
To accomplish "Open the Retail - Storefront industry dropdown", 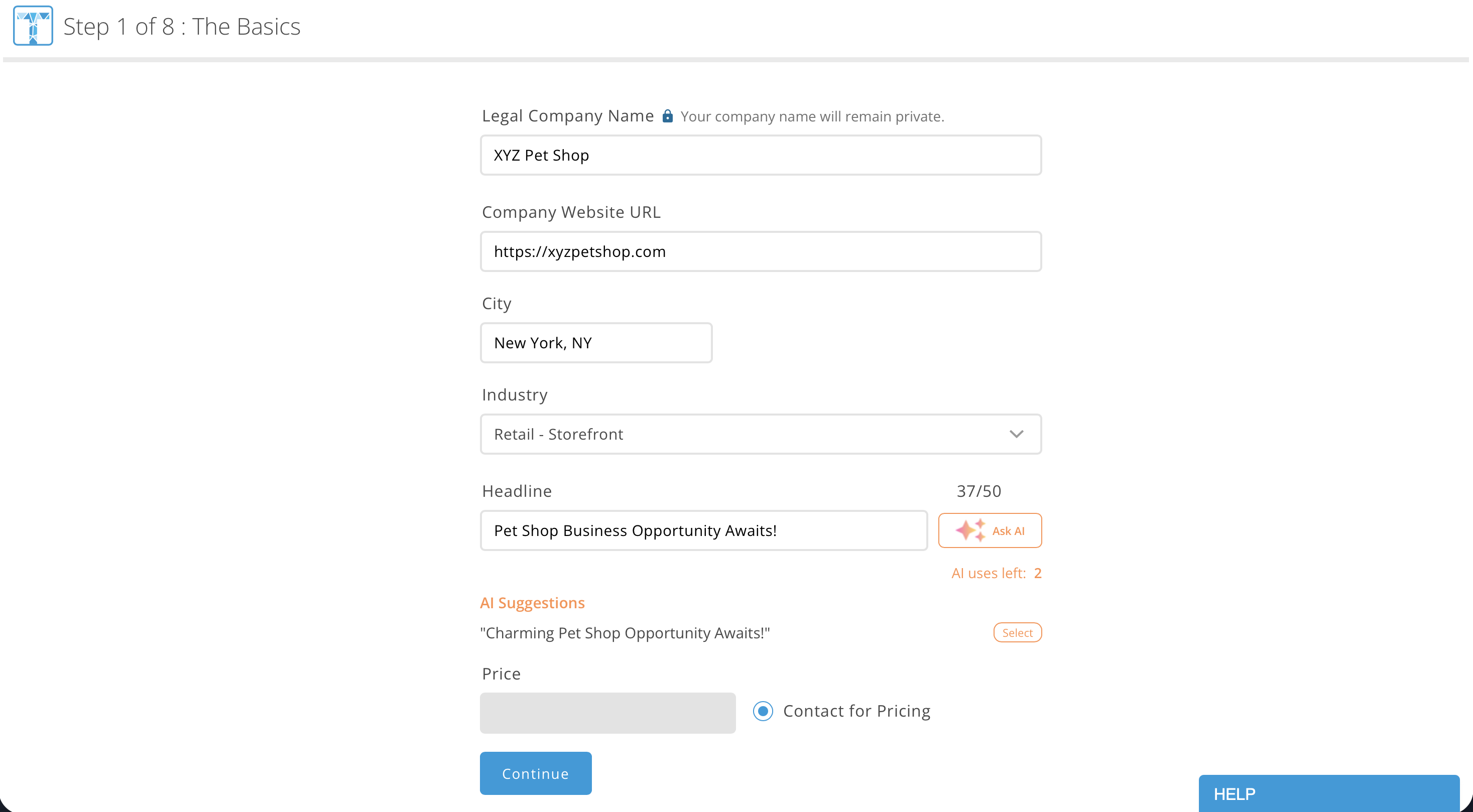I will pyautogui.click(x=760, y=434).
